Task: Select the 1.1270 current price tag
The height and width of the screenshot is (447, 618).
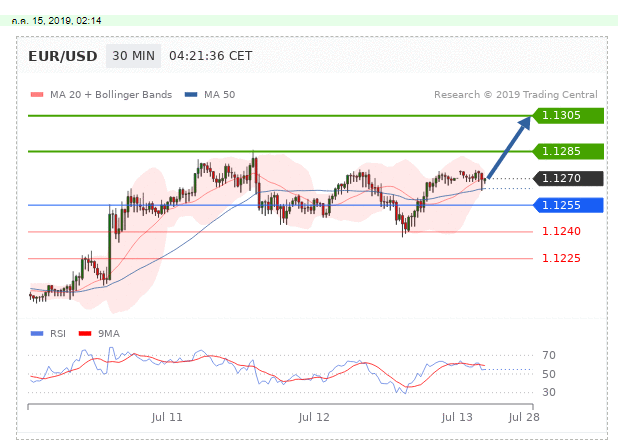Action: click(568, 179)
